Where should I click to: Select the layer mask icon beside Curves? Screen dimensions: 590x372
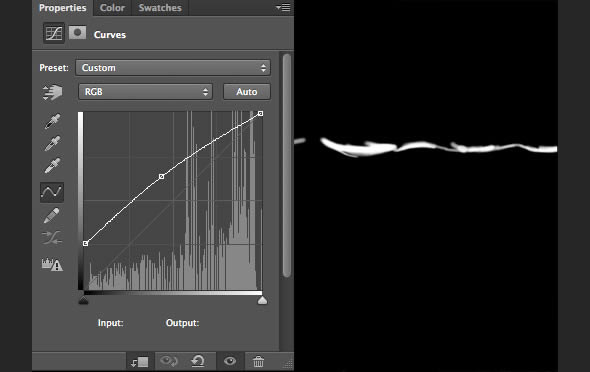[78, 33]
